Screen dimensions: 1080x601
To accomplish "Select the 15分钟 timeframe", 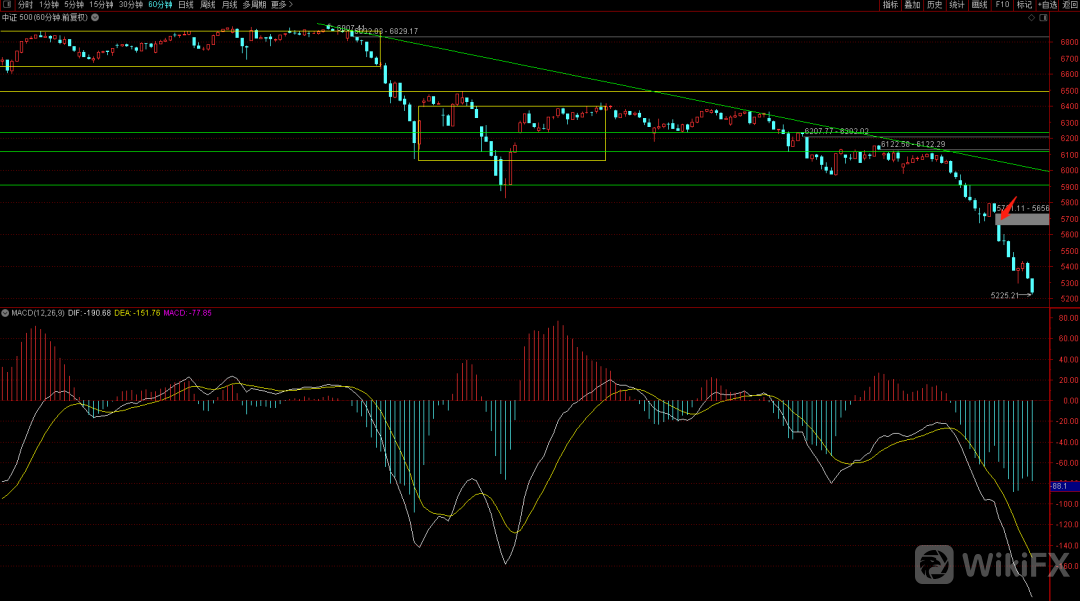I will [102, 5].
